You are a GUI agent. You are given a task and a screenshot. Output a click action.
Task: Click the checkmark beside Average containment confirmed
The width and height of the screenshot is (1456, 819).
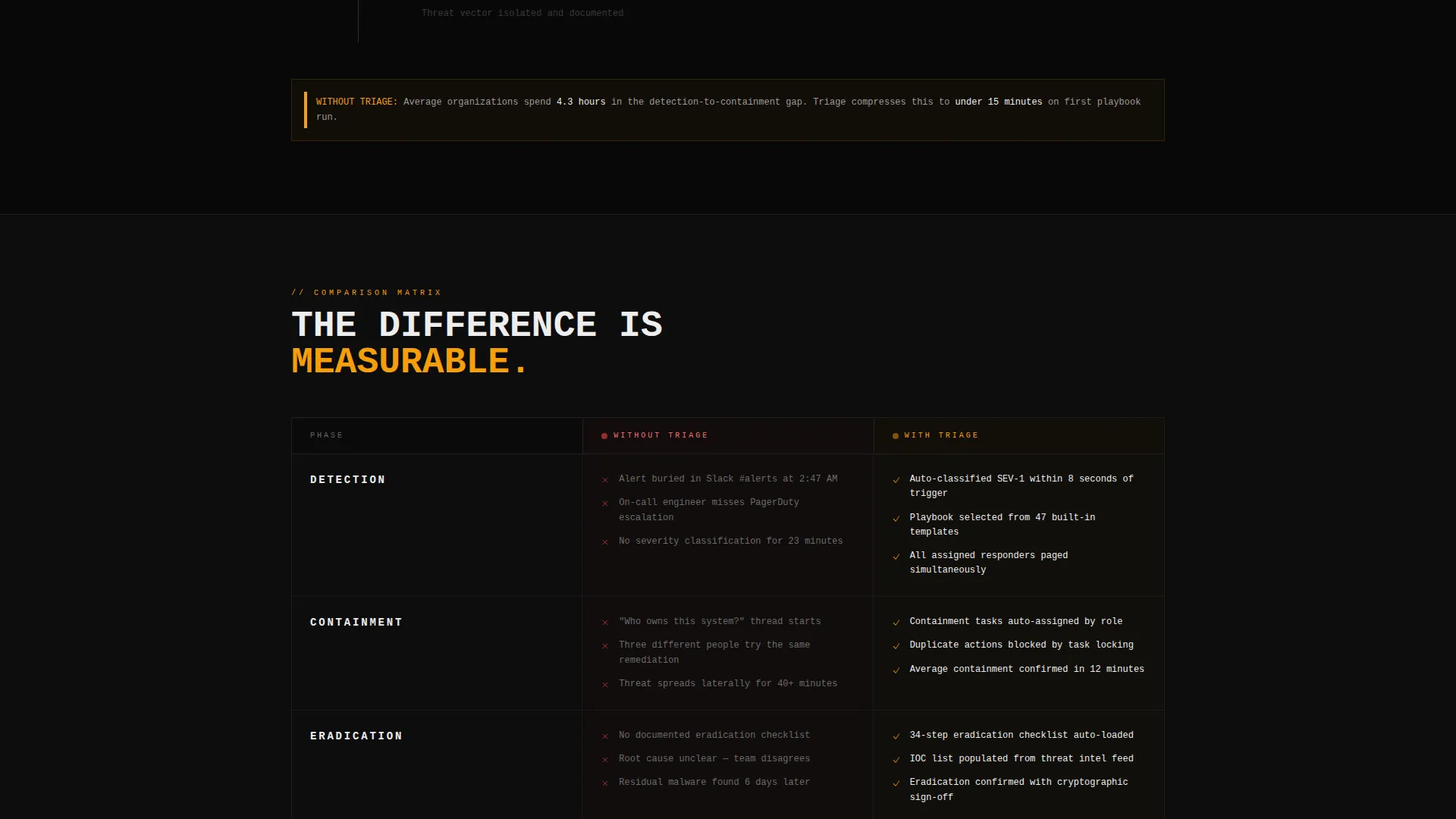point(896,670)
